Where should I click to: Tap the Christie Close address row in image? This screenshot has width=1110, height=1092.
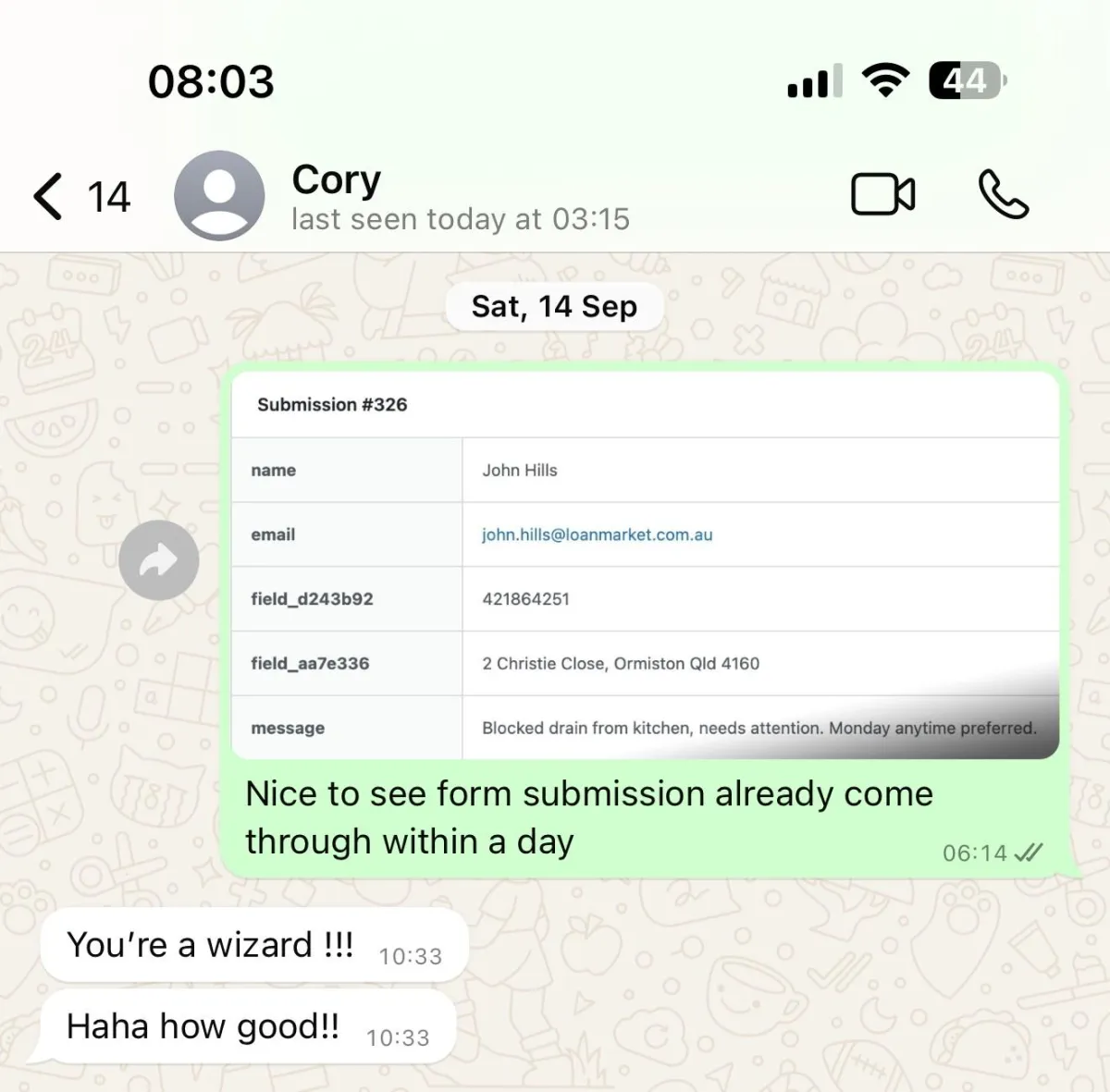coord(645,663)
